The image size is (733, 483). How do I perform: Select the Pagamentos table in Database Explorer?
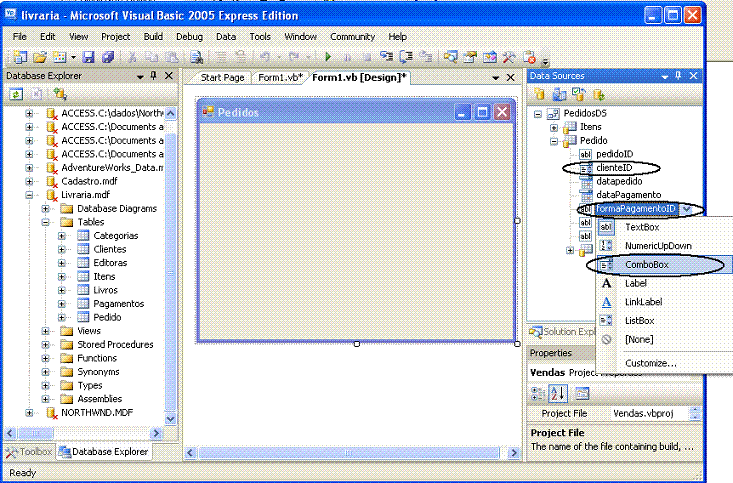pos(119,304)
